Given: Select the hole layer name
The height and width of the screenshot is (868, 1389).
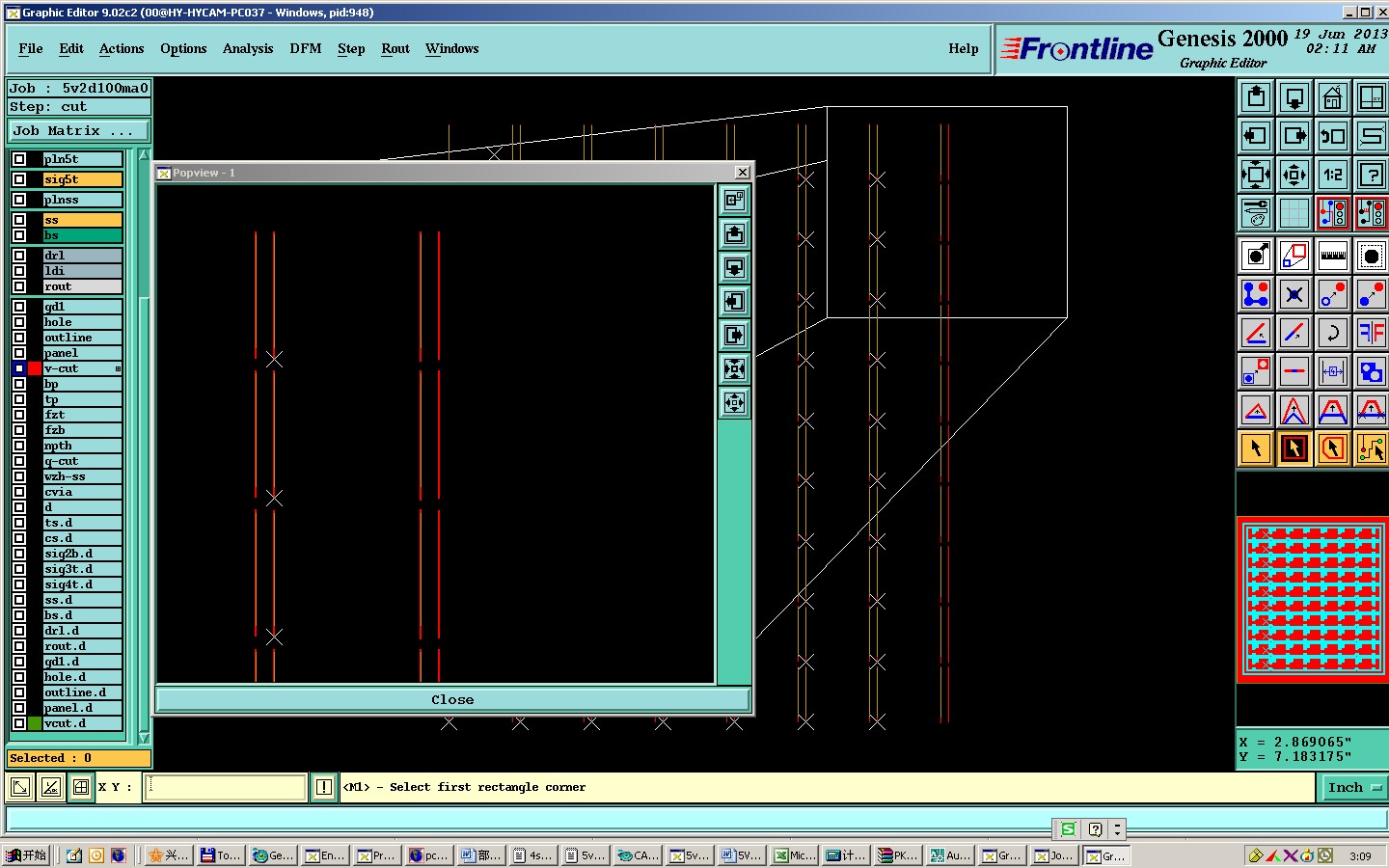Looking at the screenshot, I should [83, 322].
